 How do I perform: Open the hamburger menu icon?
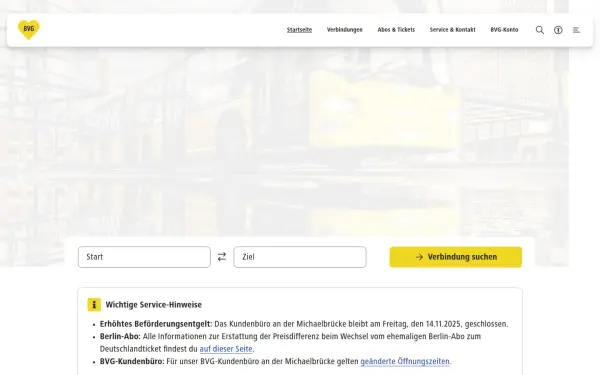(x=576, y=30)
